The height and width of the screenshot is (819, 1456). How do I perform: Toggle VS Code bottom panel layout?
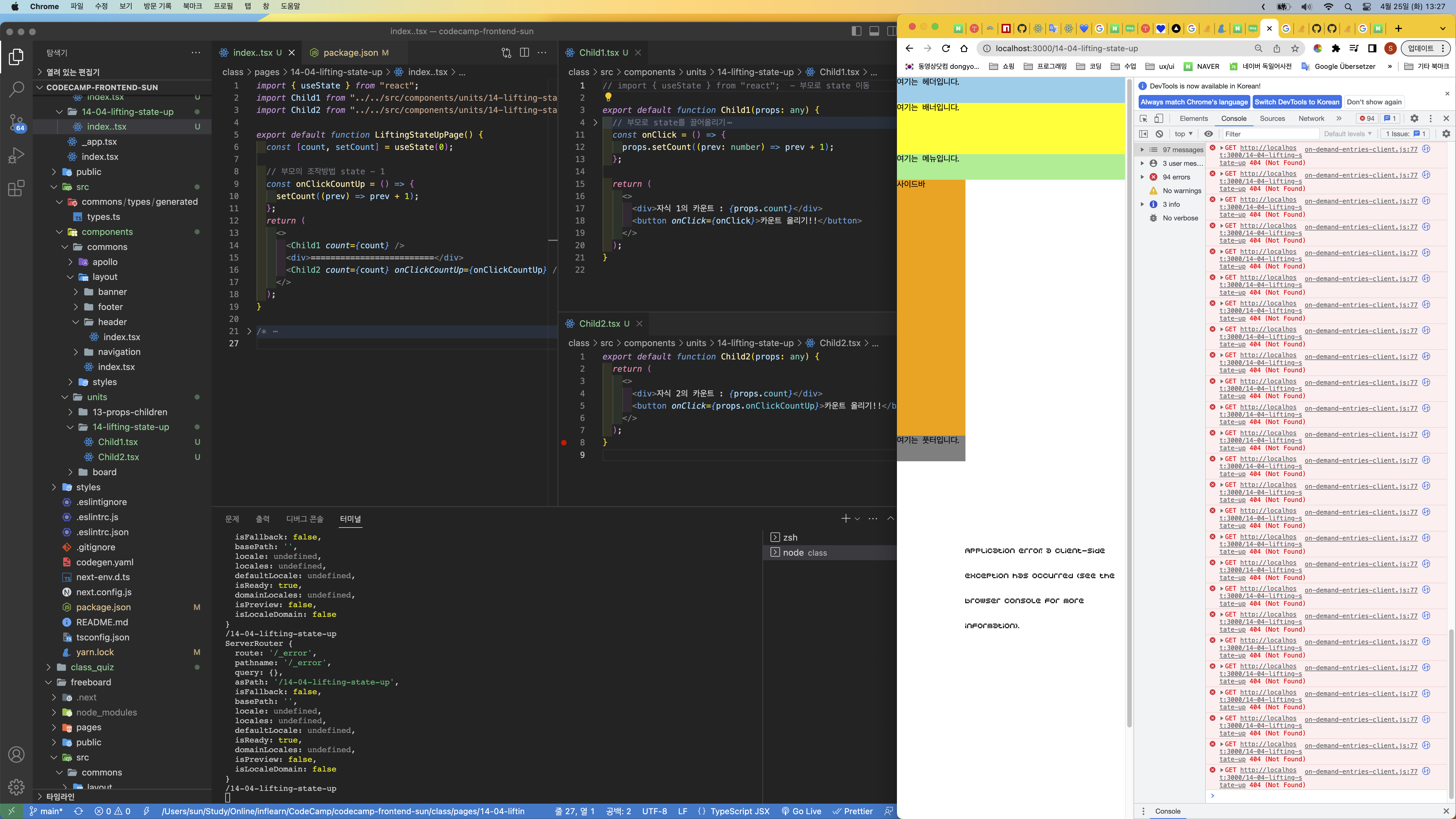[x=874, y=31]
